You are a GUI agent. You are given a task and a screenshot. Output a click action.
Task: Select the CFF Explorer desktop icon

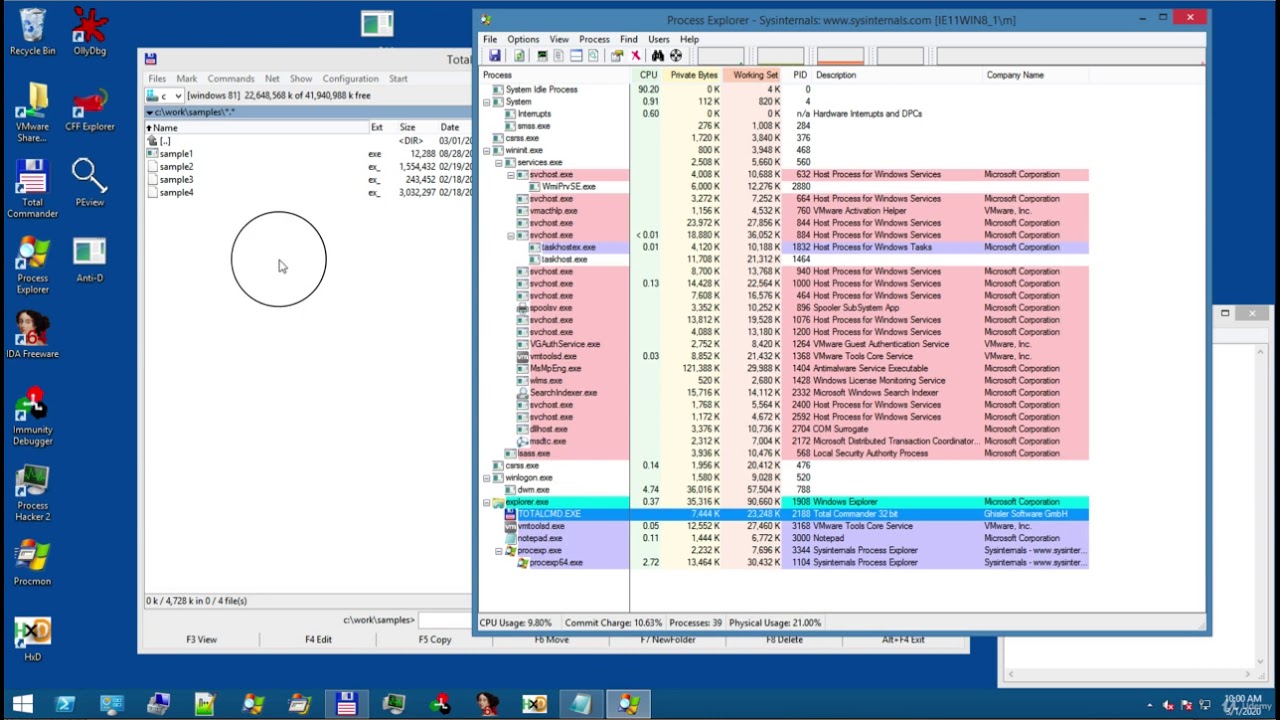click(x=89, y=108)
